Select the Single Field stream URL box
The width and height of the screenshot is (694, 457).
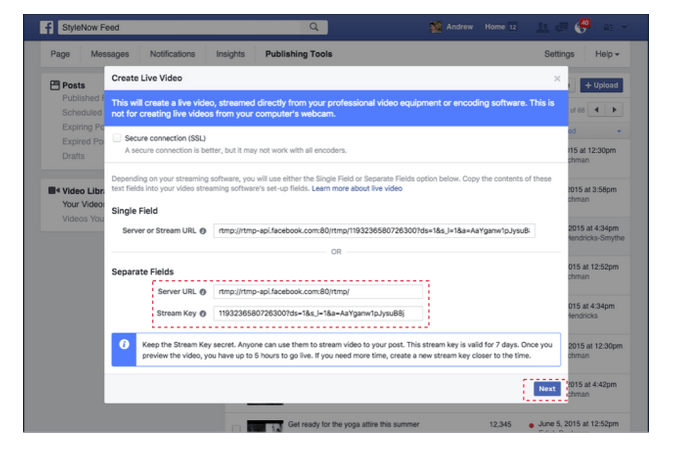point(374,231)
